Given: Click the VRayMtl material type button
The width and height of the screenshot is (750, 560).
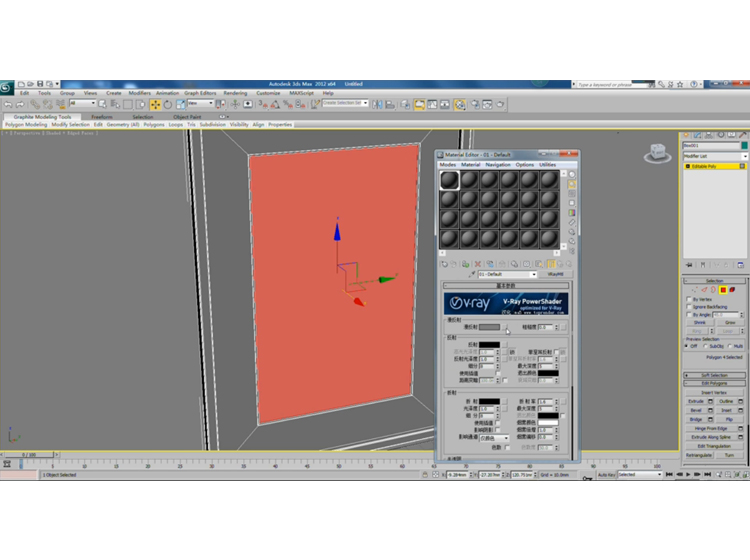Looking at the screenshot, I should [555, 274].
